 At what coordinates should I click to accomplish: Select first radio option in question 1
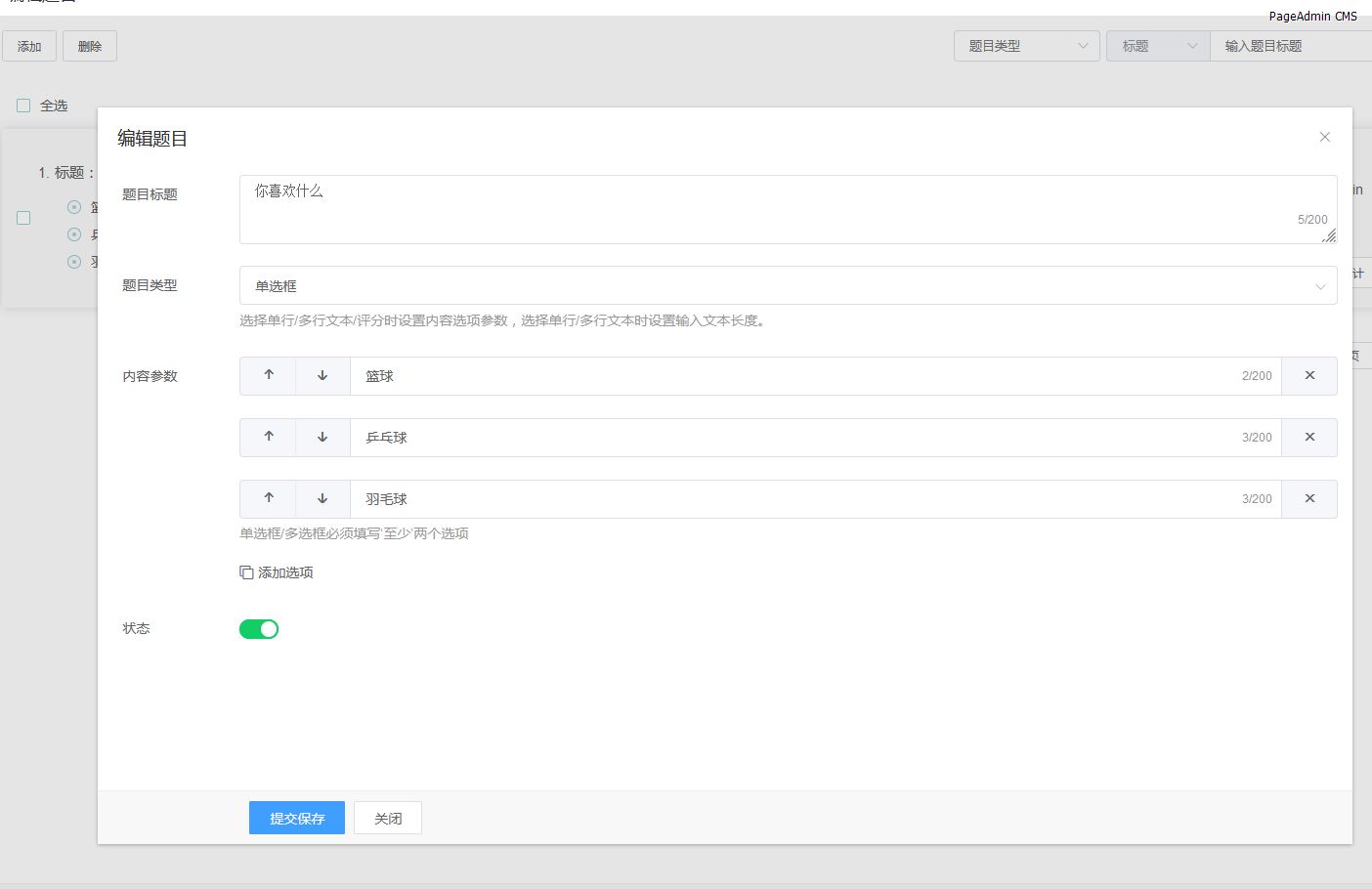74,207
